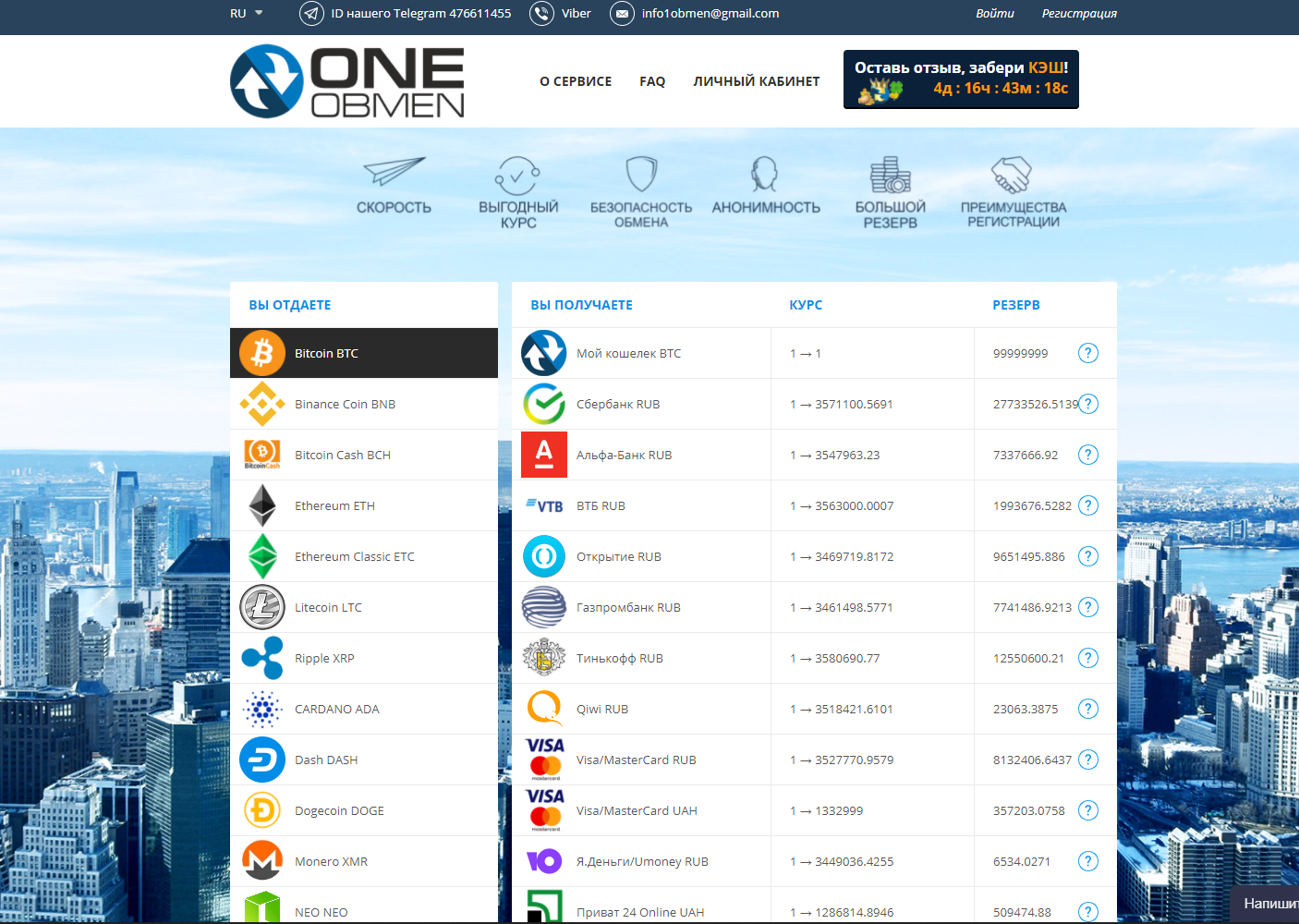Image resolution: width=1299 pixels, height=924 pixels.
Task: Choose Тинькофф RUB receive option
Action: click(x=641, y=658)
